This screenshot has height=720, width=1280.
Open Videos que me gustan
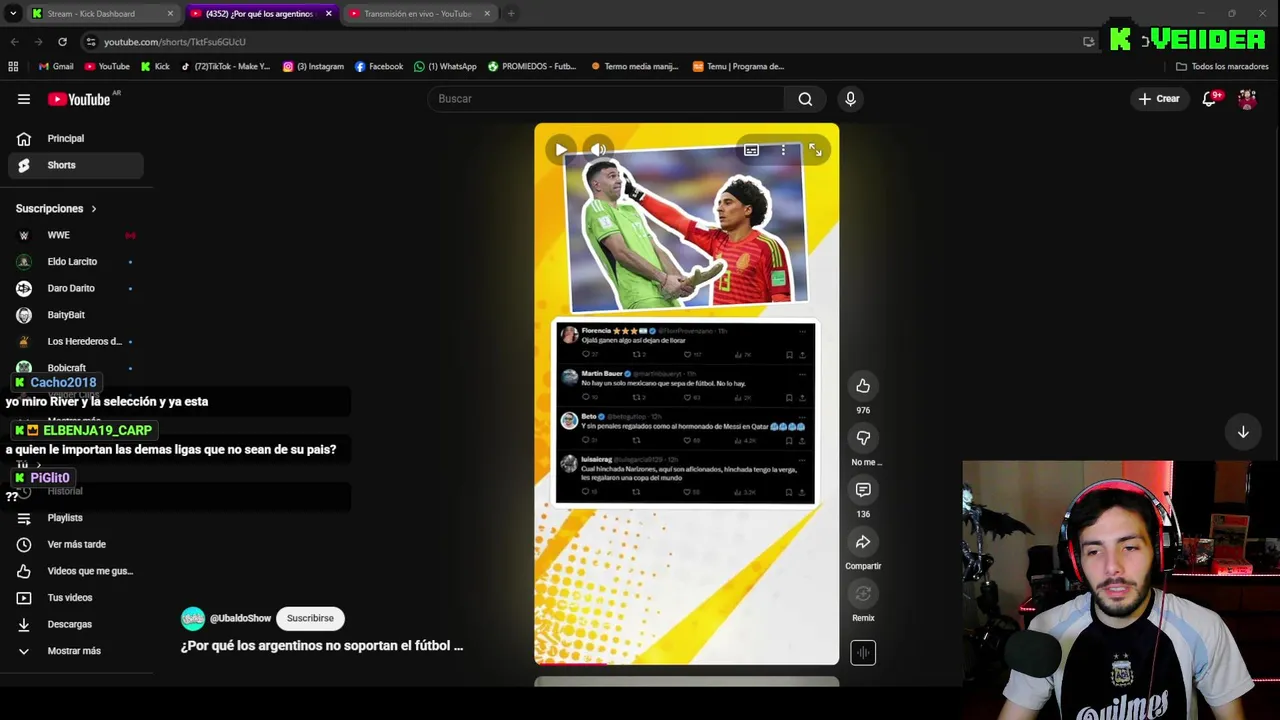tap(76, 571)
